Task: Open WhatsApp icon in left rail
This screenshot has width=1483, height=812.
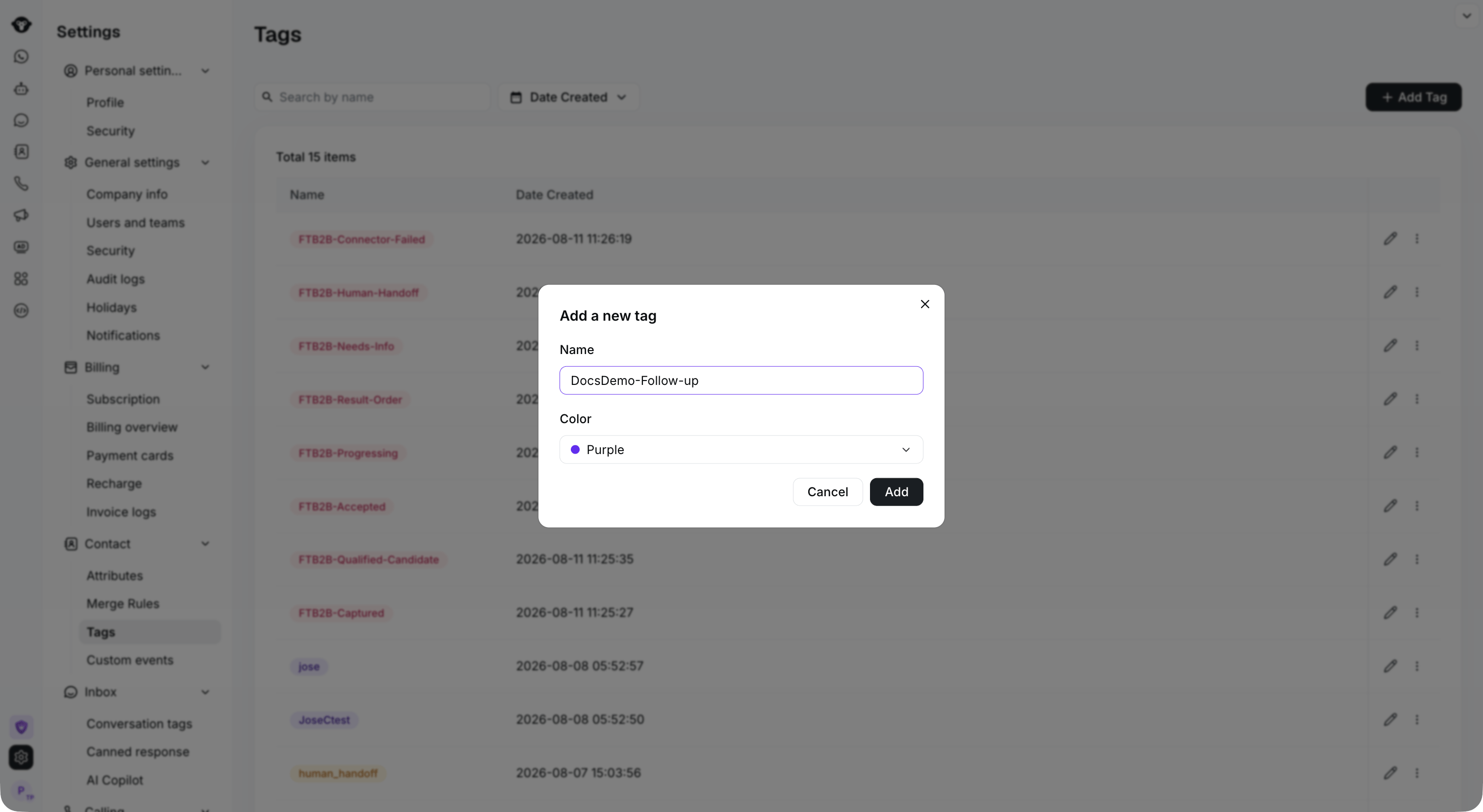Action: click(21, 56)
